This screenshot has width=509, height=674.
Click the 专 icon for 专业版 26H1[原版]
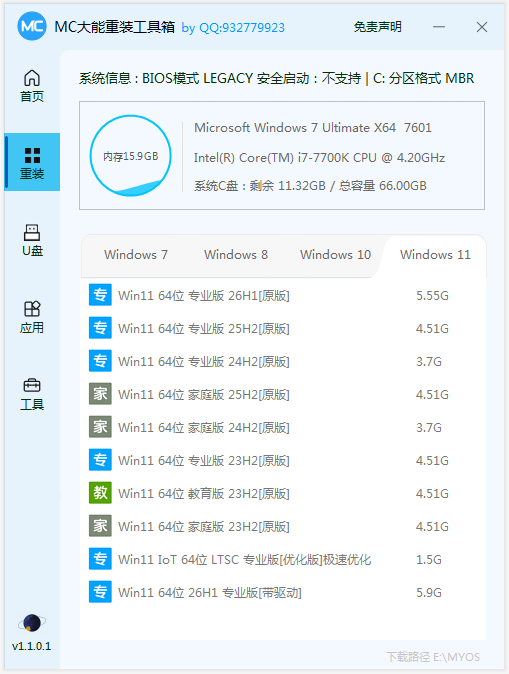[x=100, y=295]
